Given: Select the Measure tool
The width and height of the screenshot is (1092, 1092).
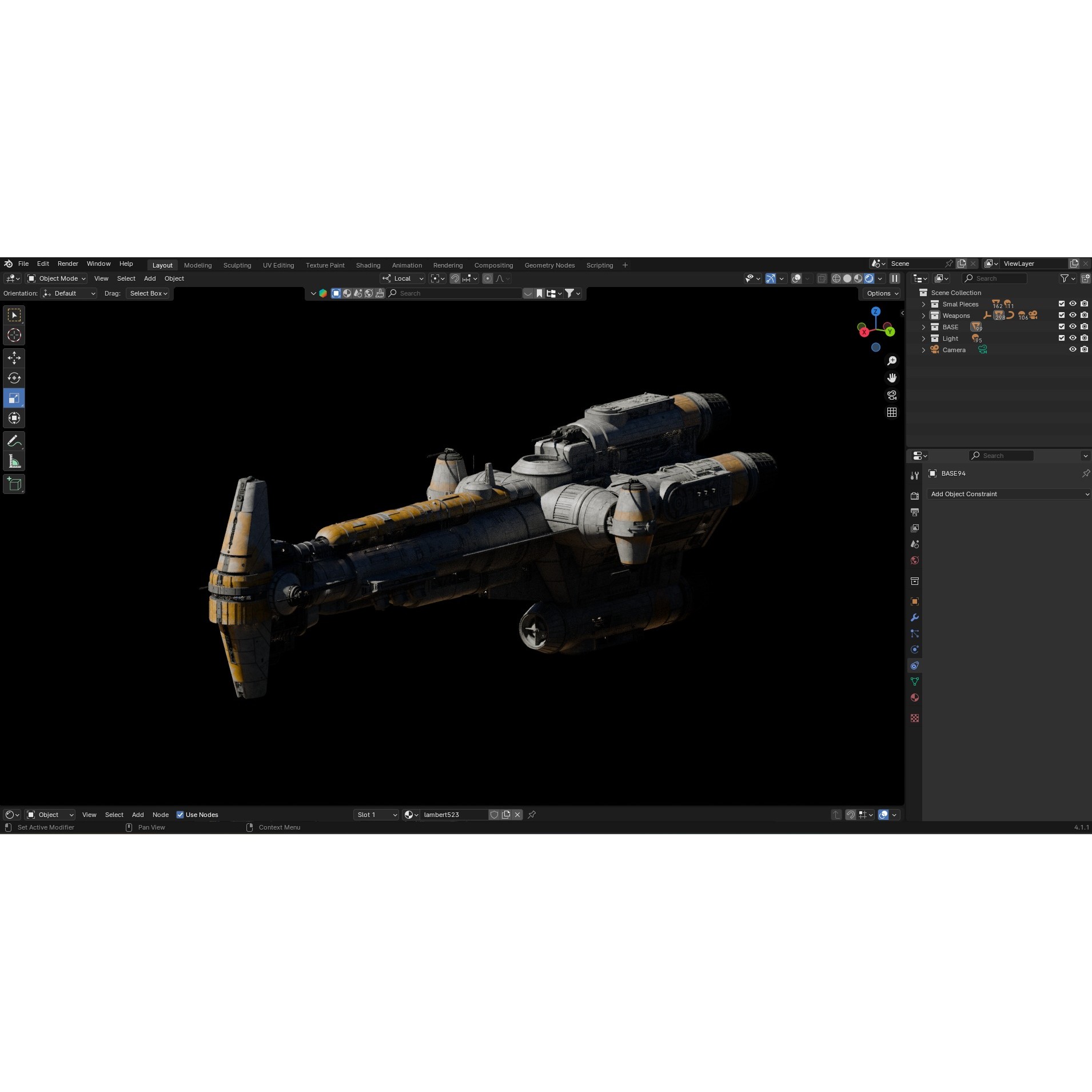Looking at the screenshot, I should (14, 461).
